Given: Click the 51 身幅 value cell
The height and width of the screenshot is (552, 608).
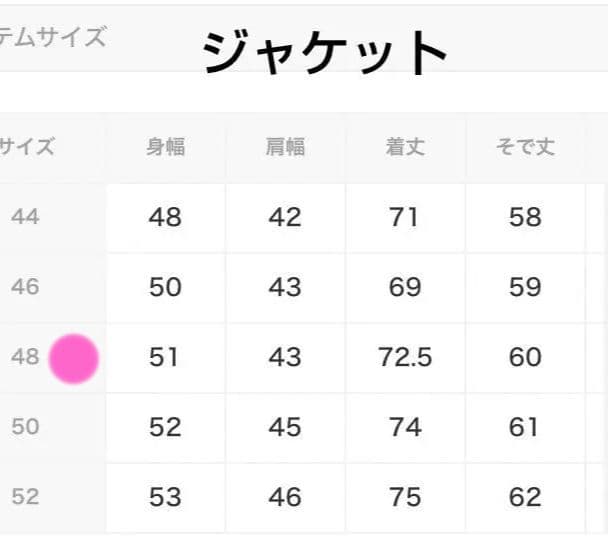Looking at the screenshot, I should click(165, 357).
